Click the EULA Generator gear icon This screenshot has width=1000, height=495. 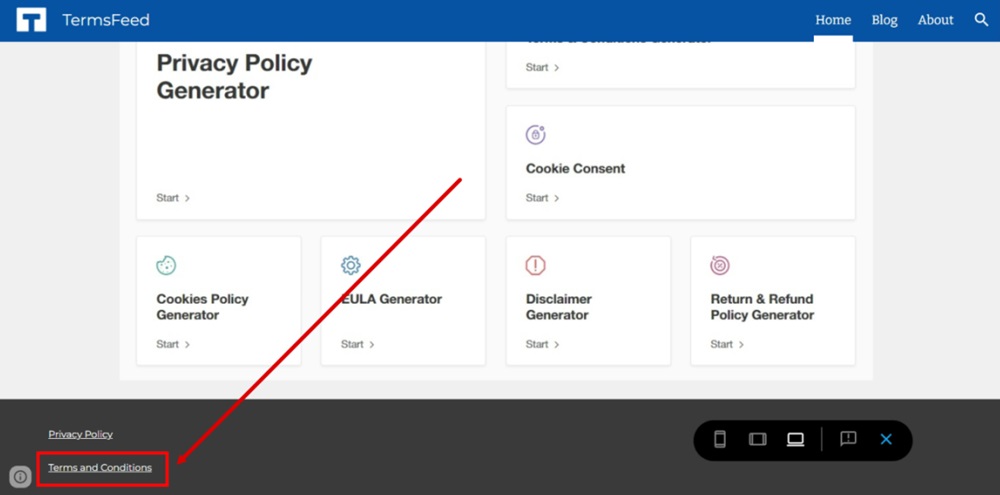tap(351, 265)
